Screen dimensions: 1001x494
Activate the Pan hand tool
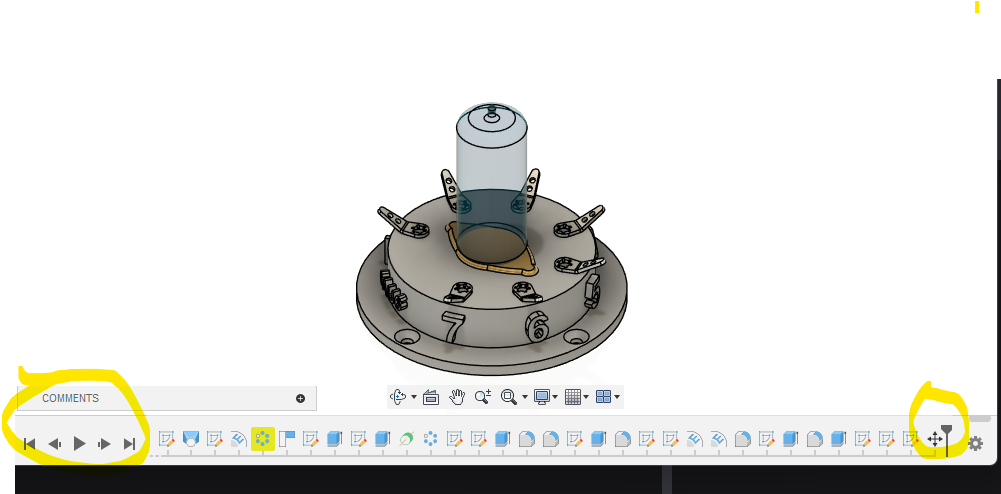coord(456,397)
